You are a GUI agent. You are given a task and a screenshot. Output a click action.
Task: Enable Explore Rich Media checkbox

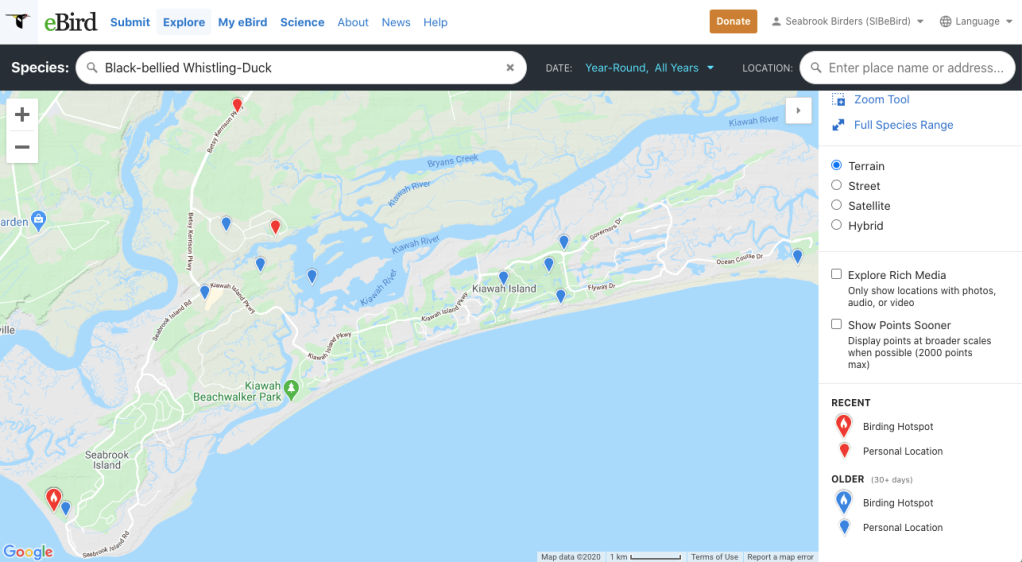click(836, 274)
